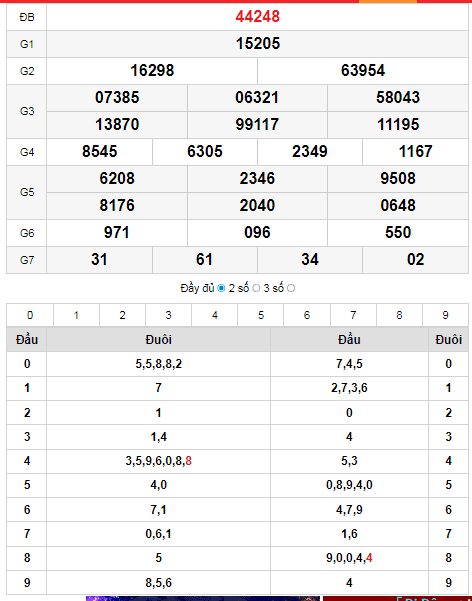The width and height of the screenshot is (472, 601).
Task: Click the G7 result 31
Action: click(99, 259)
